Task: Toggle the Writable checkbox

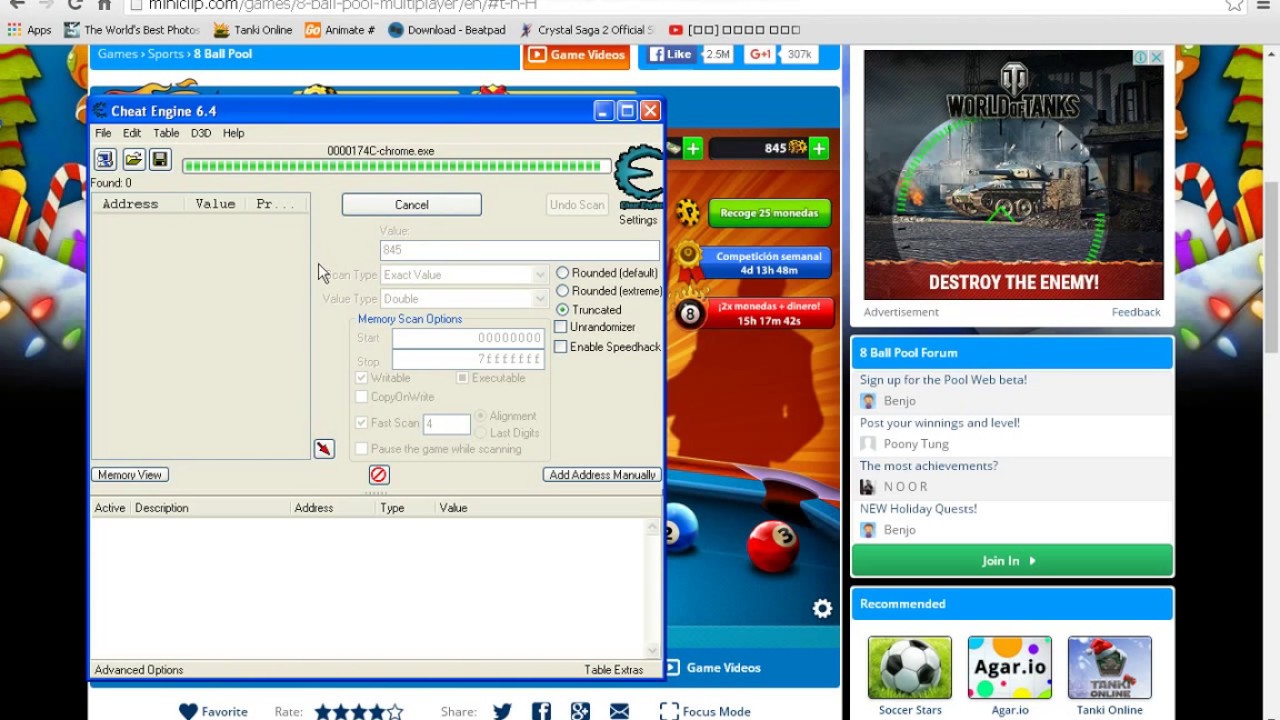Action: [x=362, y=378]
